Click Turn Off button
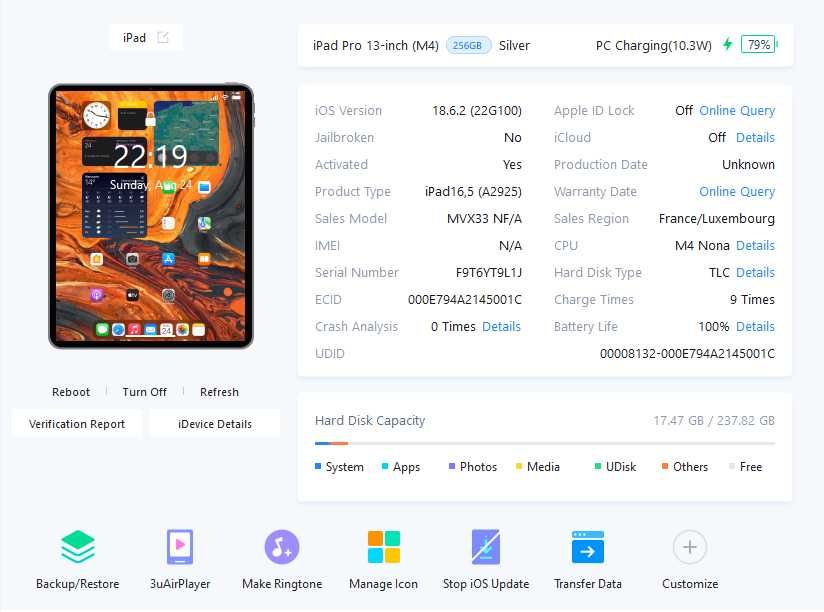The image size is (824, 612). pyautogui.click(x=145, y=392)
